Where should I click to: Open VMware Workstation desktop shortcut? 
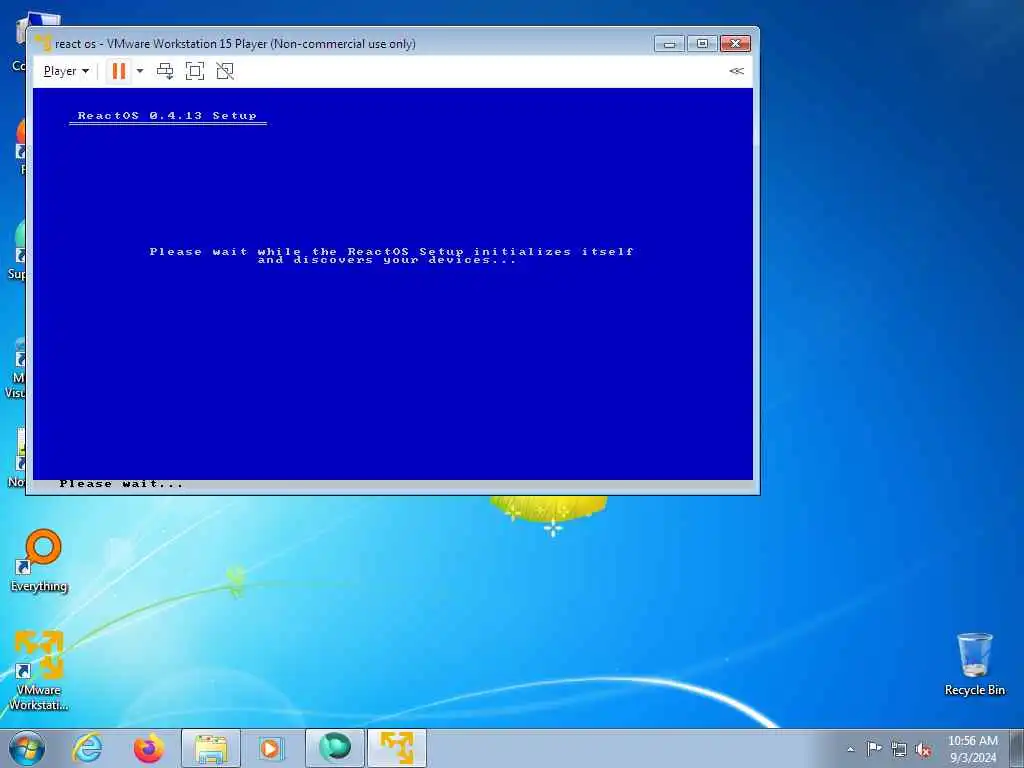point(39,671)
